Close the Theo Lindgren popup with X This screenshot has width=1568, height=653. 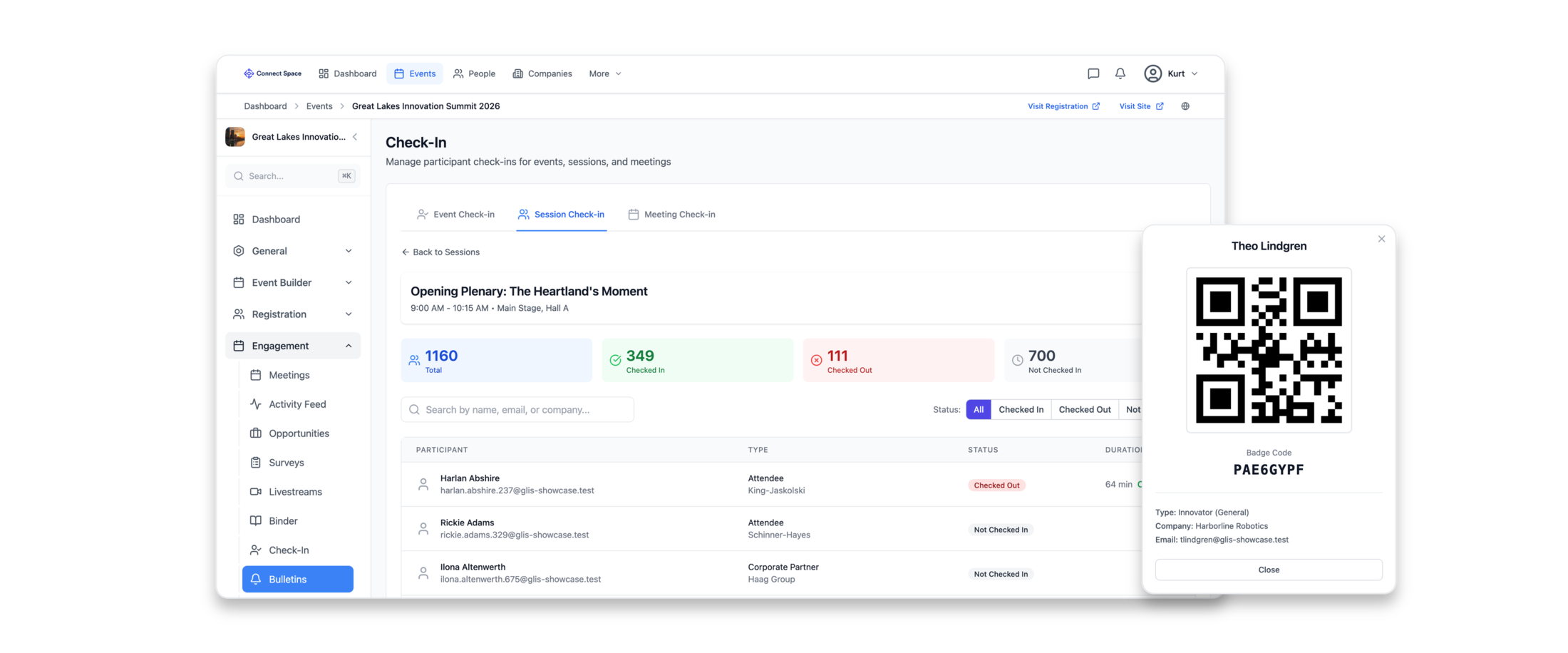click(1381, 239)
